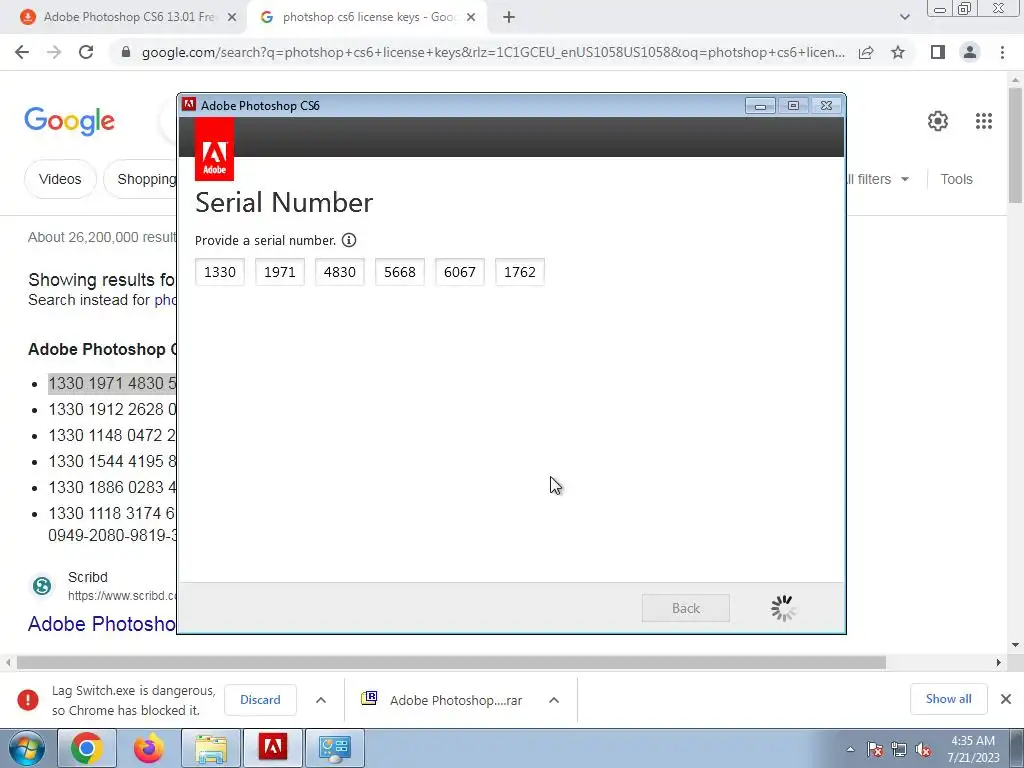1024x768 pixels.
Task: Click last serial field containing 1762
Action: pos(520,272)
